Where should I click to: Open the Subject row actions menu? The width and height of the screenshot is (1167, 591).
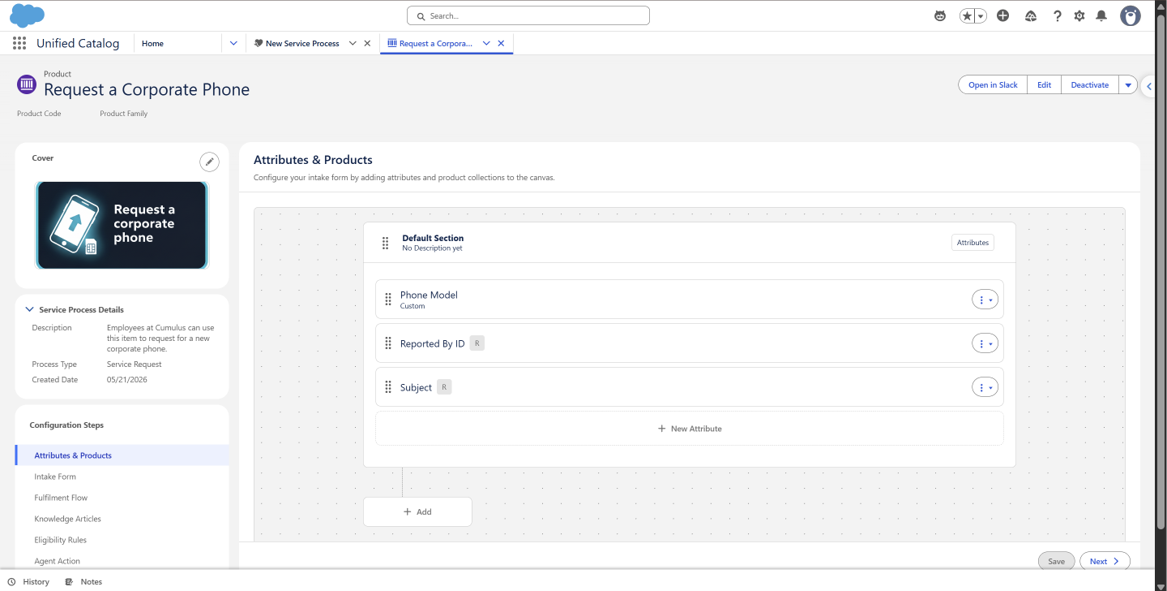985,387
